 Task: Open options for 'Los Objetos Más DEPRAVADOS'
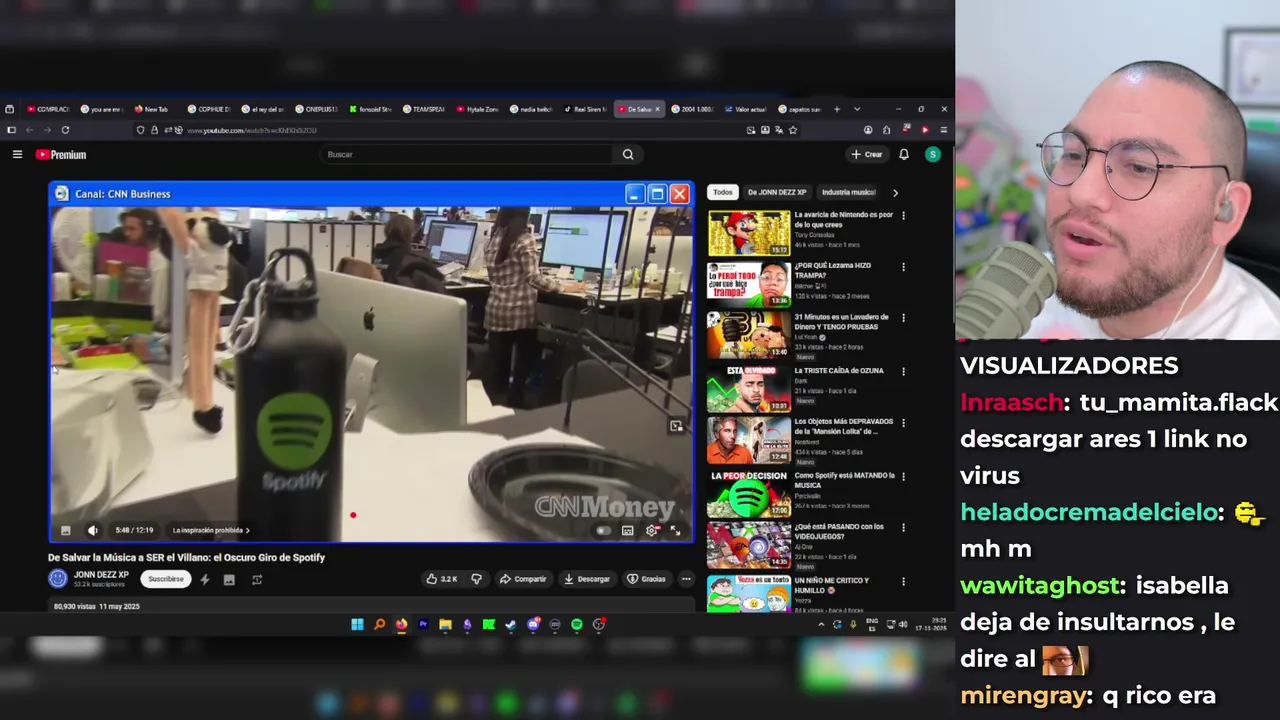pyautogui.click(x=903, y=423)
